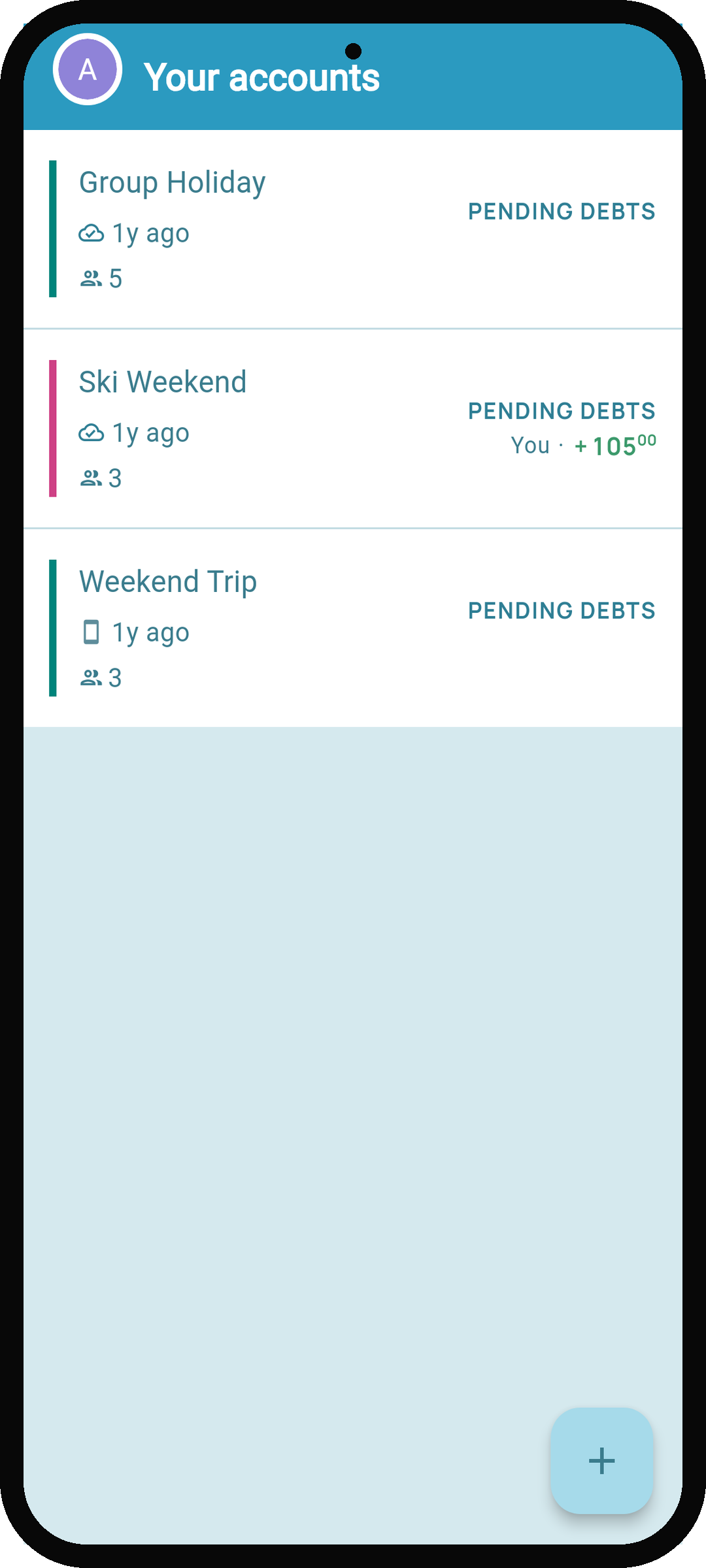Click the teal color bar of Weekend Trip

coord(53,628)
